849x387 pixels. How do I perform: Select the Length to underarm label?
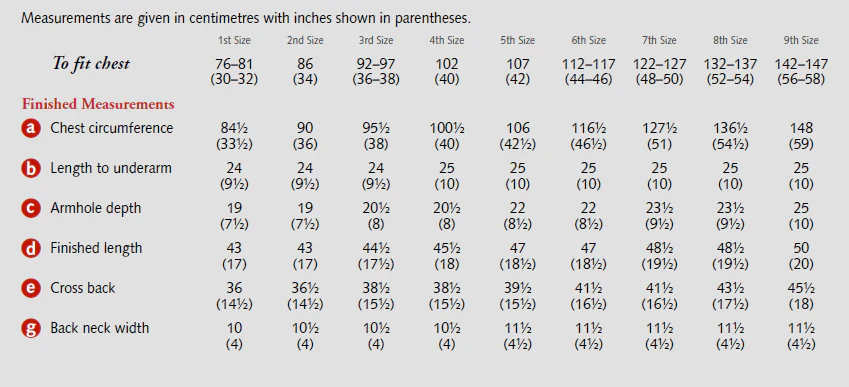(x=111, y=168)
